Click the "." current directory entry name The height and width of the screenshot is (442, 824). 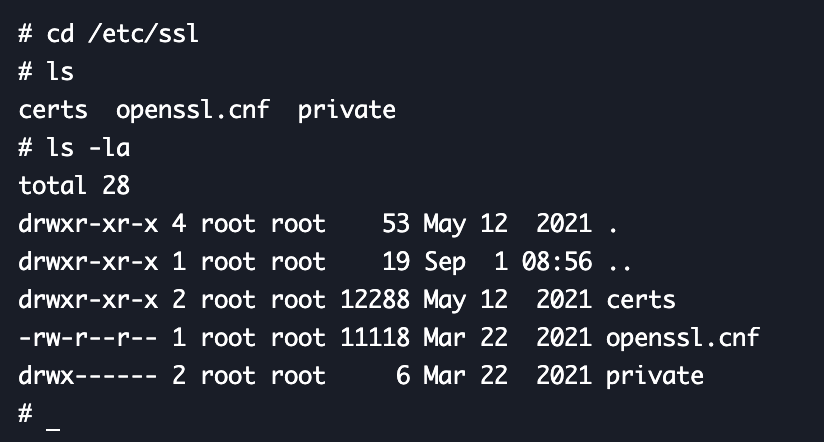612,223
